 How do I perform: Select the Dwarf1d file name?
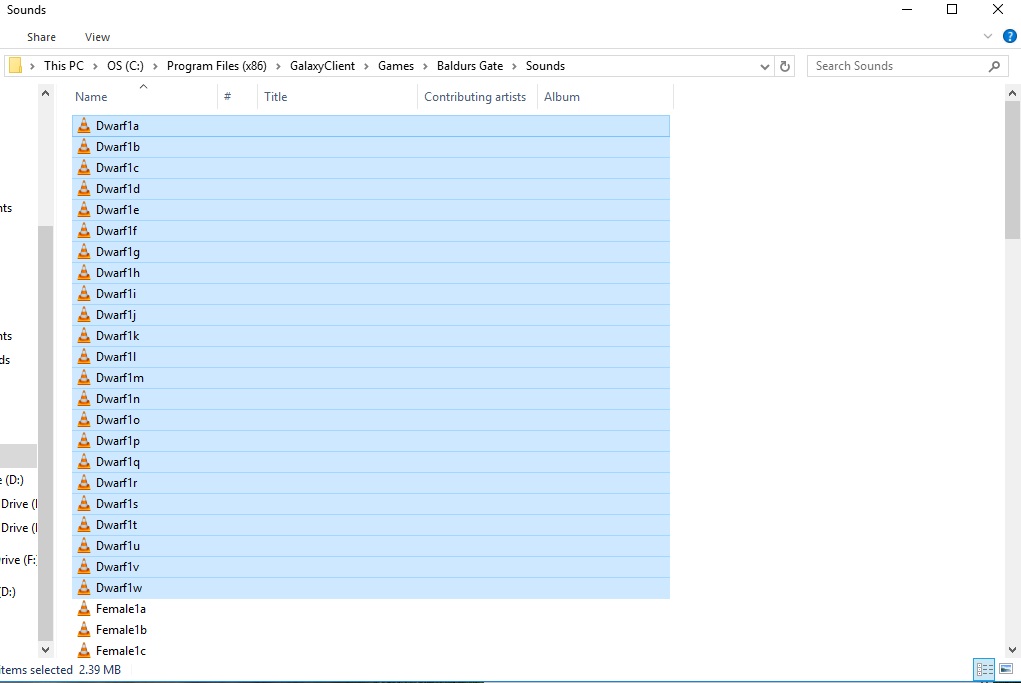click(118, 189)
